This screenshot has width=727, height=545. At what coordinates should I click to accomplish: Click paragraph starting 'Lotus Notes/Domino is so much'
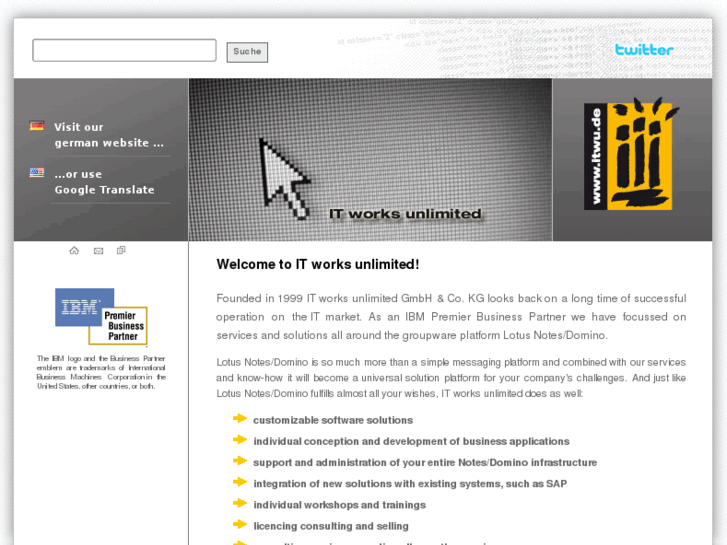(451, 378)
